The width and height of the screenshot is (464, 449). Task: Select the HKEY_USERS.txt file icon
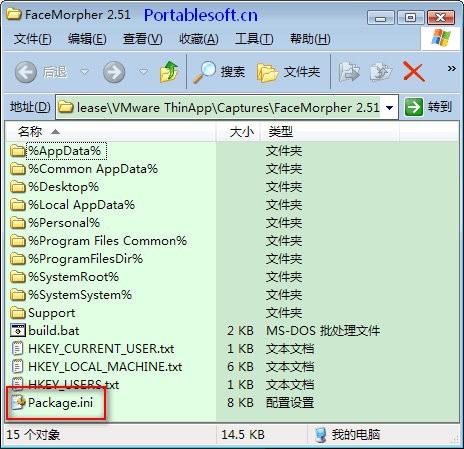coord(18,383)
